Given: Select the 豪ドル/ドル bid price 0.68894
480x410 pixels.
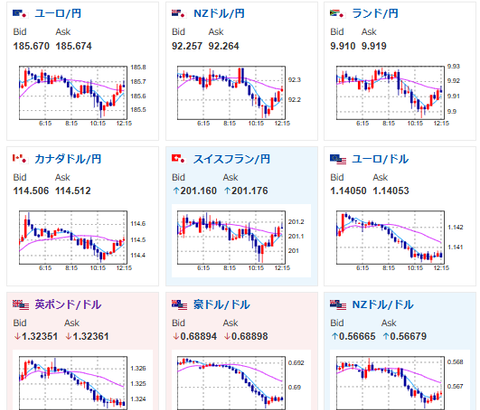Looking at the screenshot, I should point(199,336).
